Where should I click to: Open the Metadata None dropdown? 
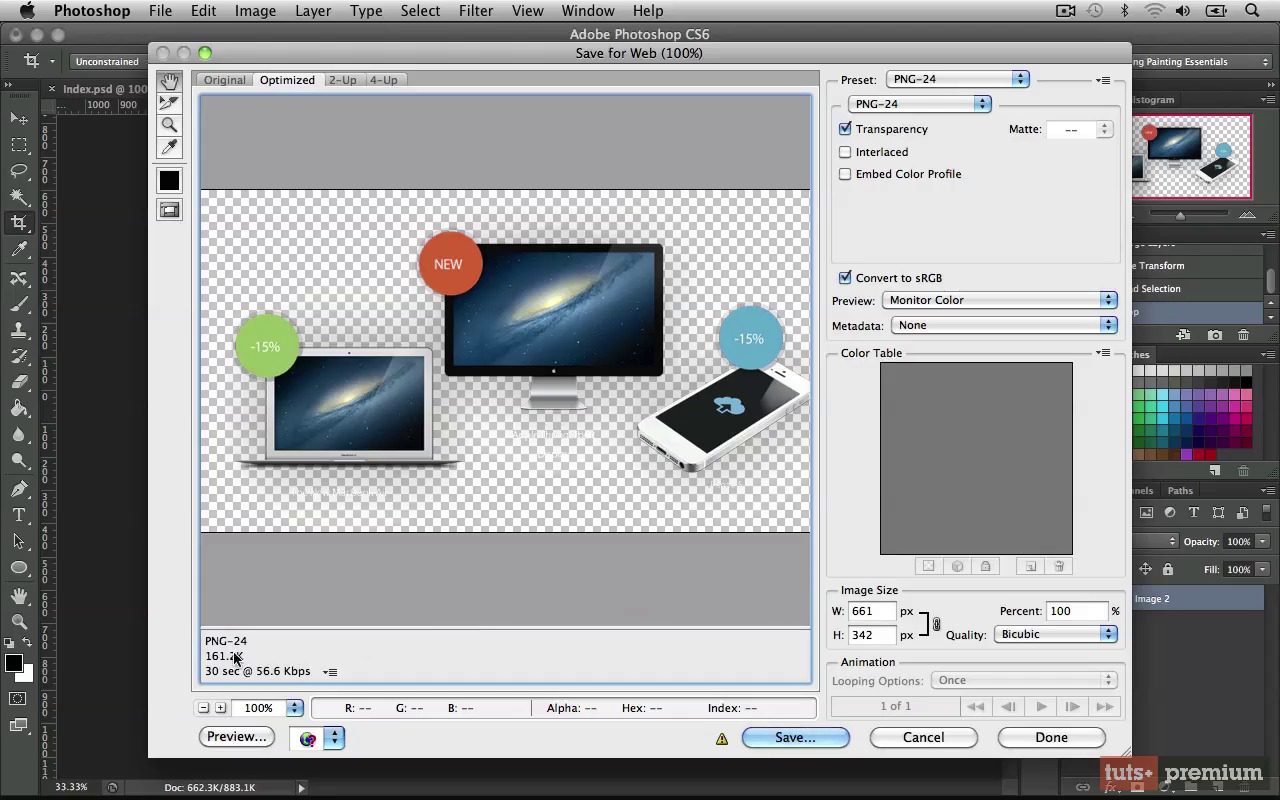(x=1002, y=325)
